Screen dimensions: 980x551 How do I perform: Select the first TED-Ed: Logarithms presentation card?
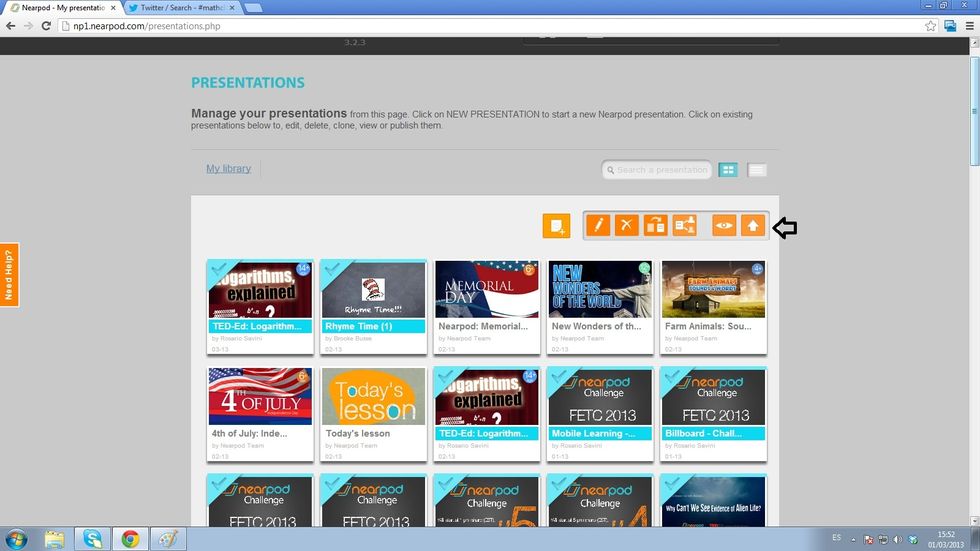click(260, 307)
